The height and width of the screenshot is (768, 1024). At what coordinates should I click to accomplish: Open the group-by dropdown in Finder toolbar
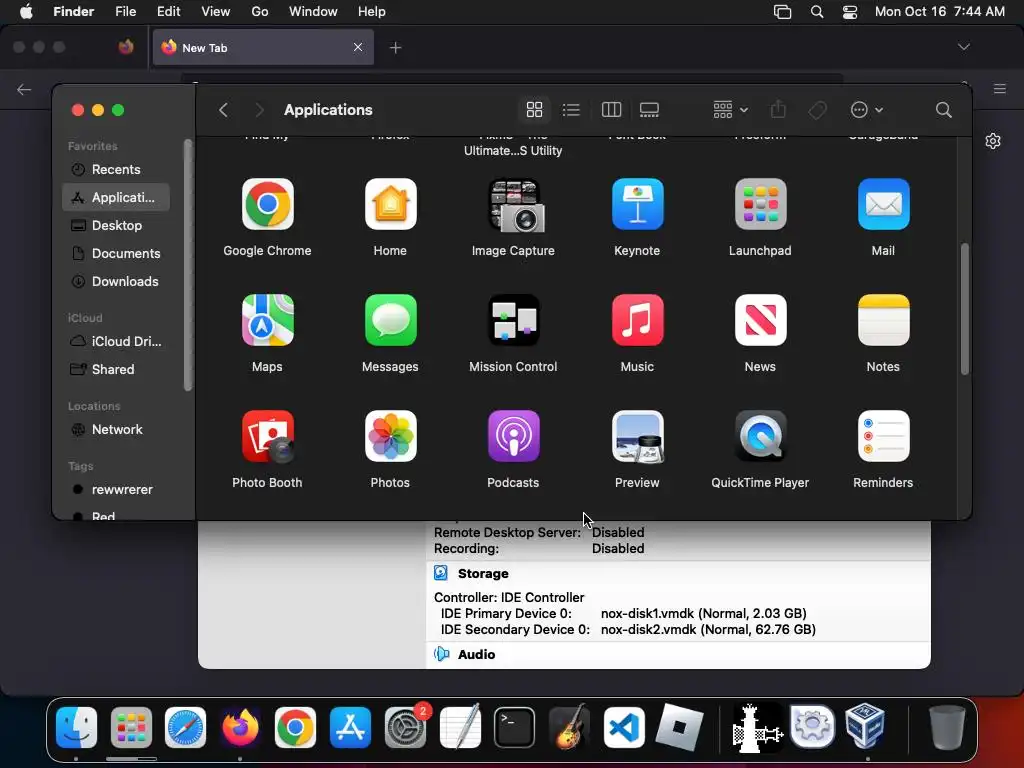point(730,110)
